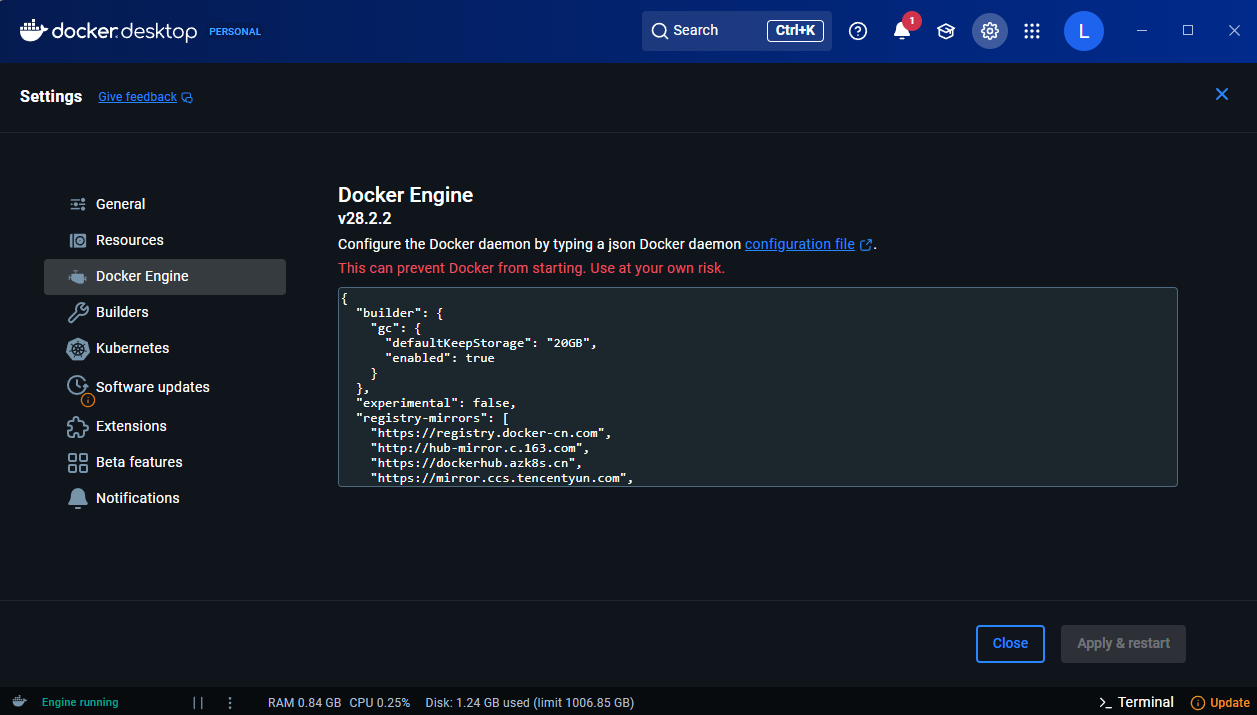Click the status bar whale icon
The height and width of the screenshot is (715, 1257).
pos(19,702)
